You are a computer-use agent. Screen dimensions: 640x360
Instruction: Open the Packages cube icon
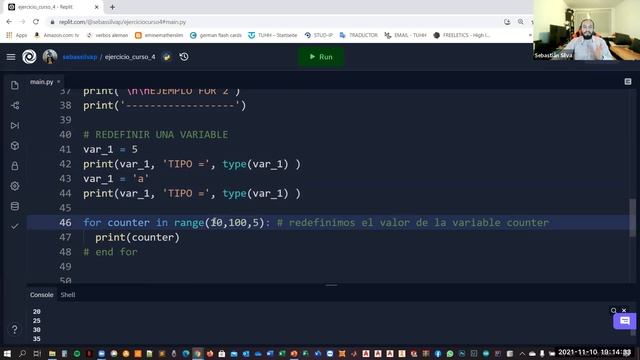point(15,146)
